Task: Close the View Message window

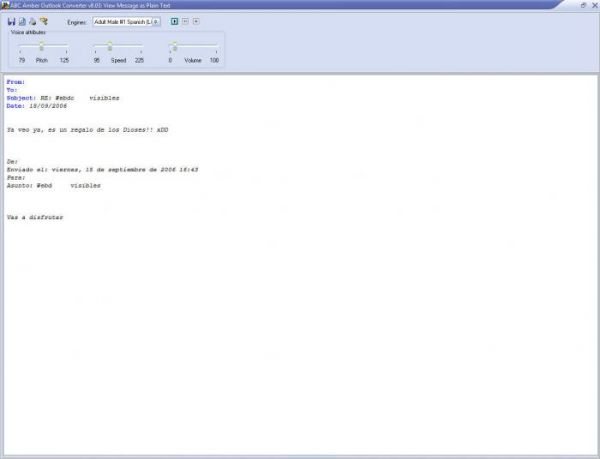Action: point(595,5)
